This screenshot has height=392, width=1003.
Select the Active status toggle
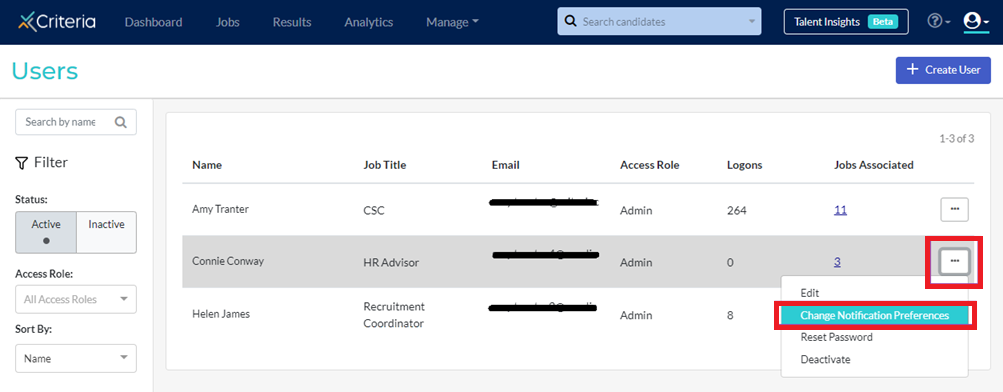tap(46, 233)
